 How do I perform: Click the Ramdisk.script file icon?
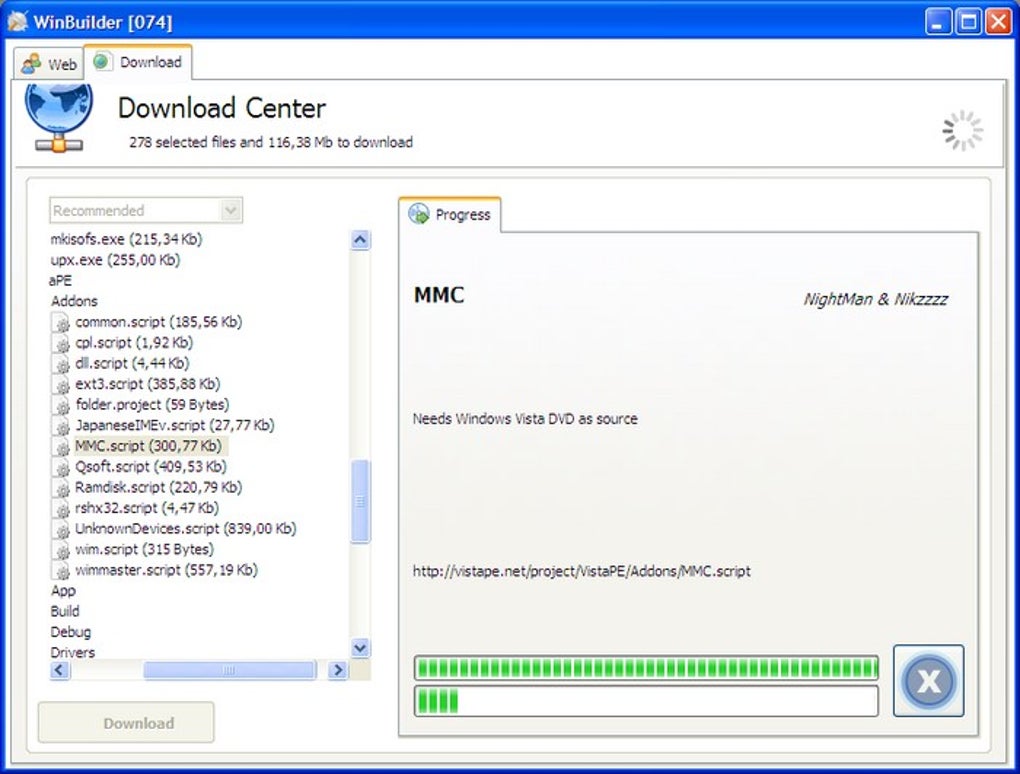pos(61,488)
